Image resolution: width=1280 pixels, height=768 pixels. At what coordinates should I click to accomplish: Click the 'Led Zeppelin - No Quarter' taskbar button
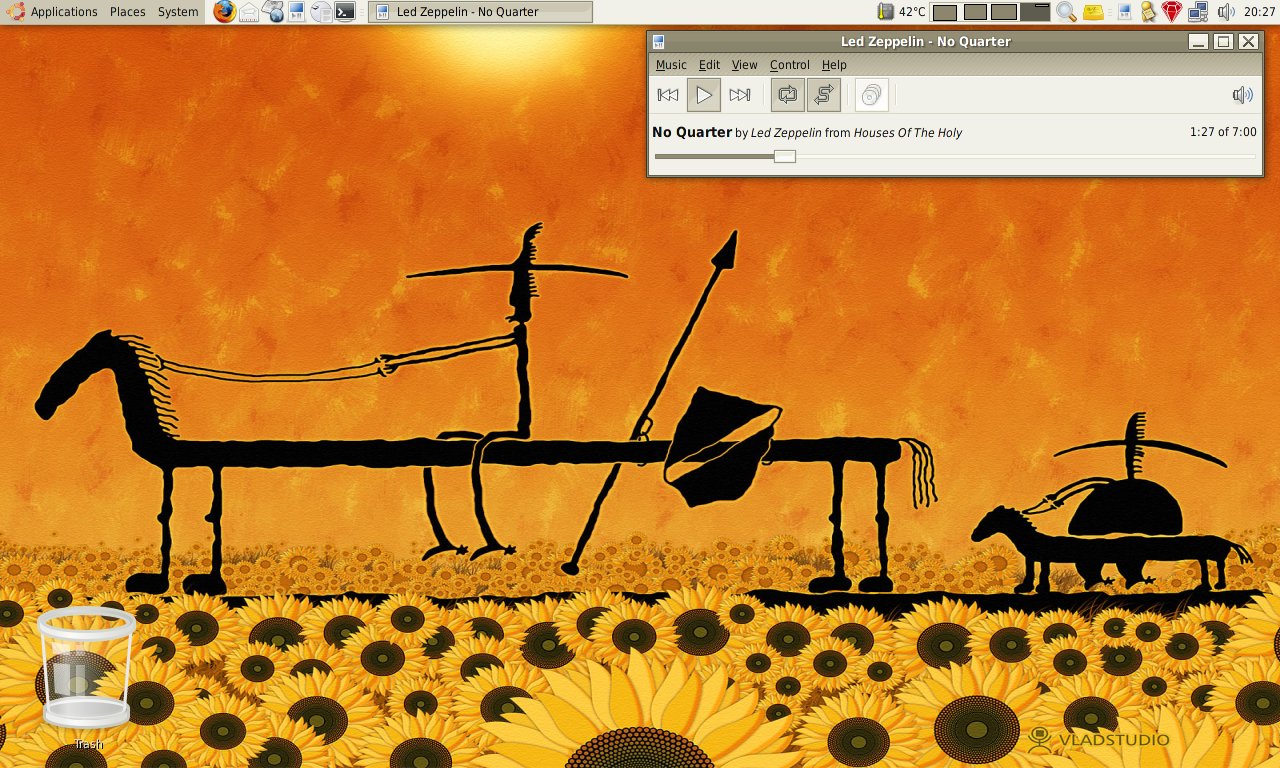[x=480, y=12]
